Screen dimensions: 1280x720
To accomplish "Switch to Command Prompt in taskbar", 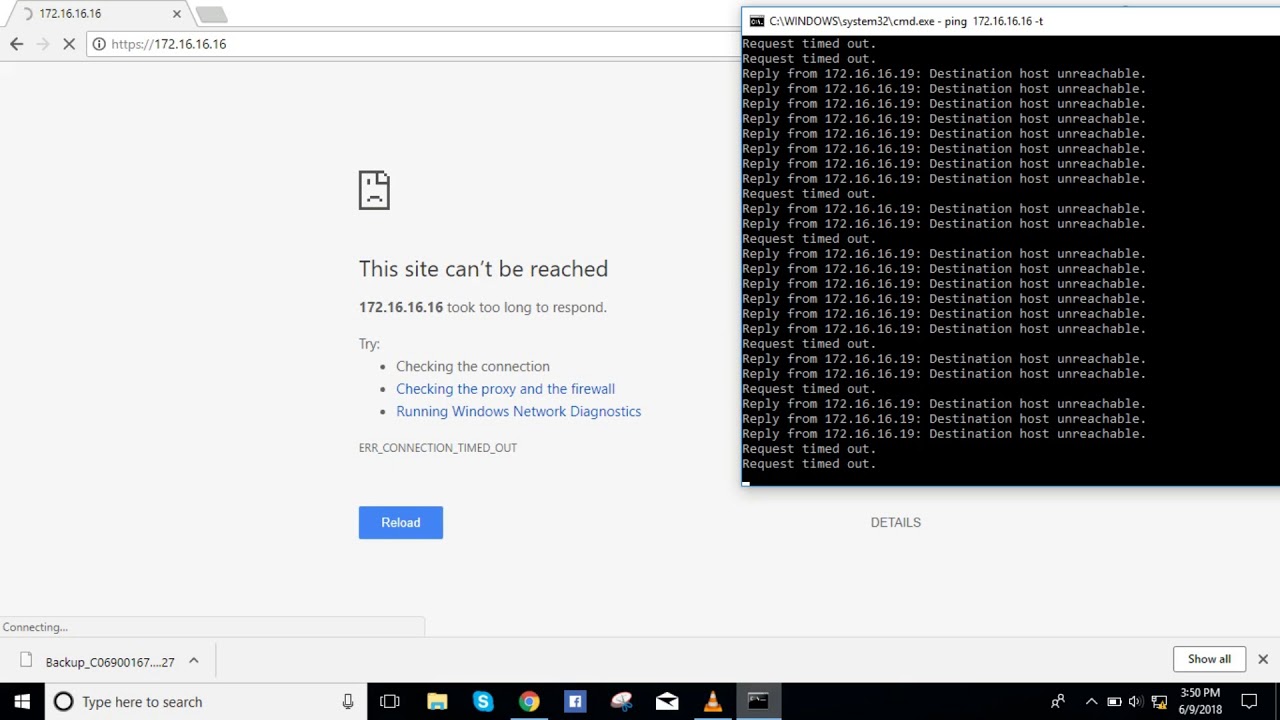I will point(758,702).
